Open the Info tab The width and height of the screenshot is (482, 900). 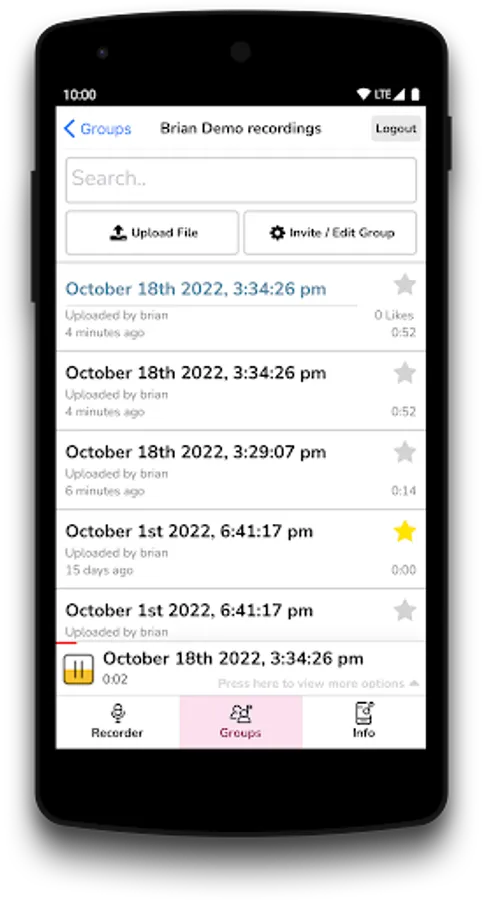pyautogui.click(x=364, y=722)
